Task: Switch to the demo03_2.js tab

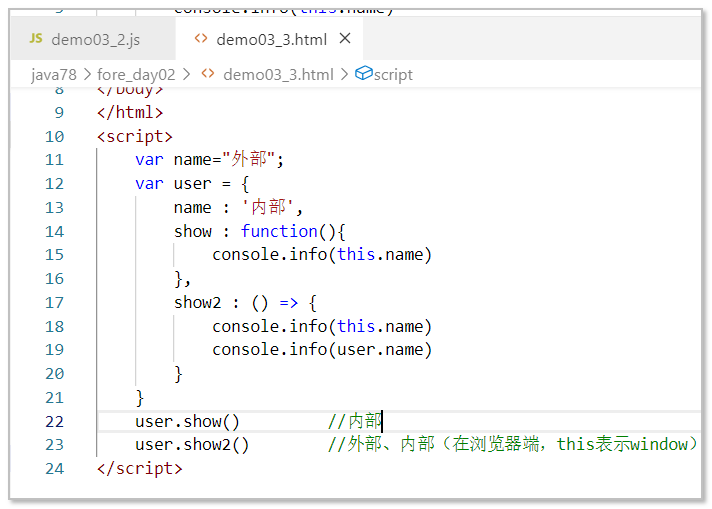Action: click(x=94, y=40)
